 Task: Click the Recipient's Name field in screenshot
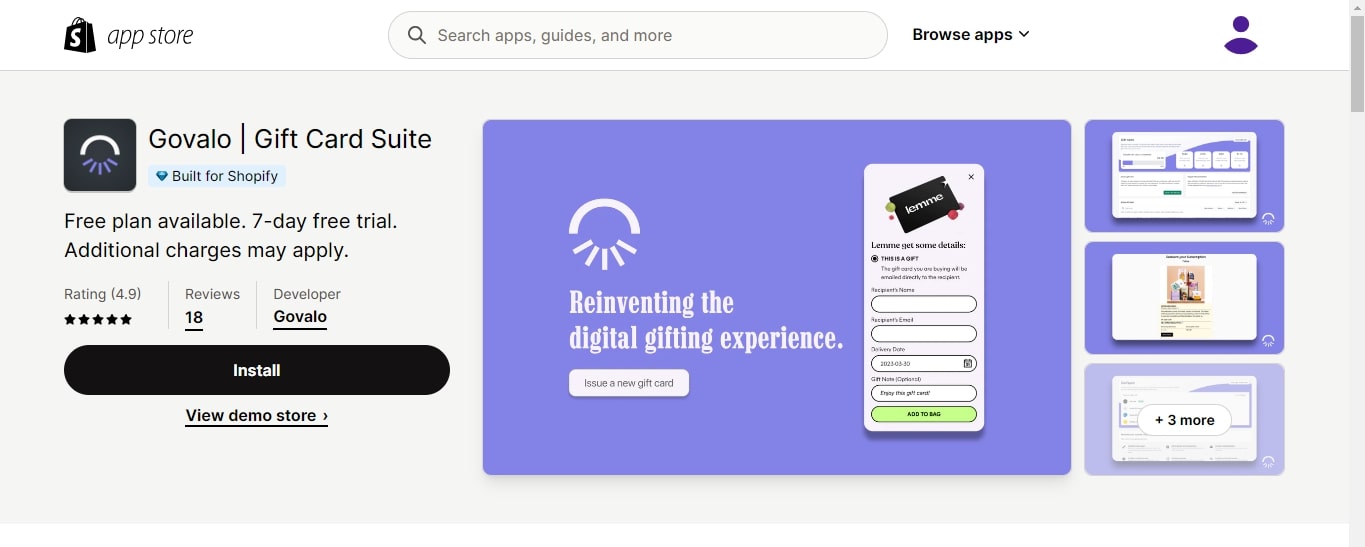(x=924, y=304)
